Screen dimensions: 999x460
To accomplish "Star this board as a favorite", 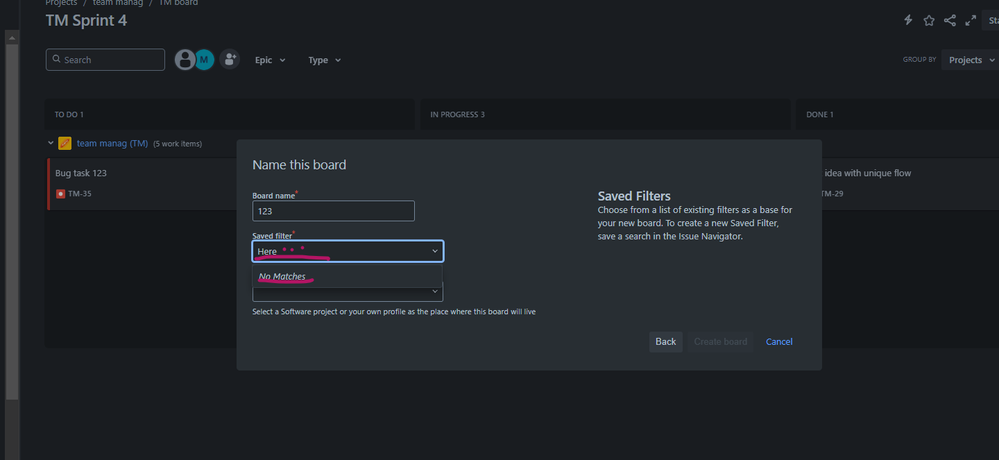I will tap(929, 20).
